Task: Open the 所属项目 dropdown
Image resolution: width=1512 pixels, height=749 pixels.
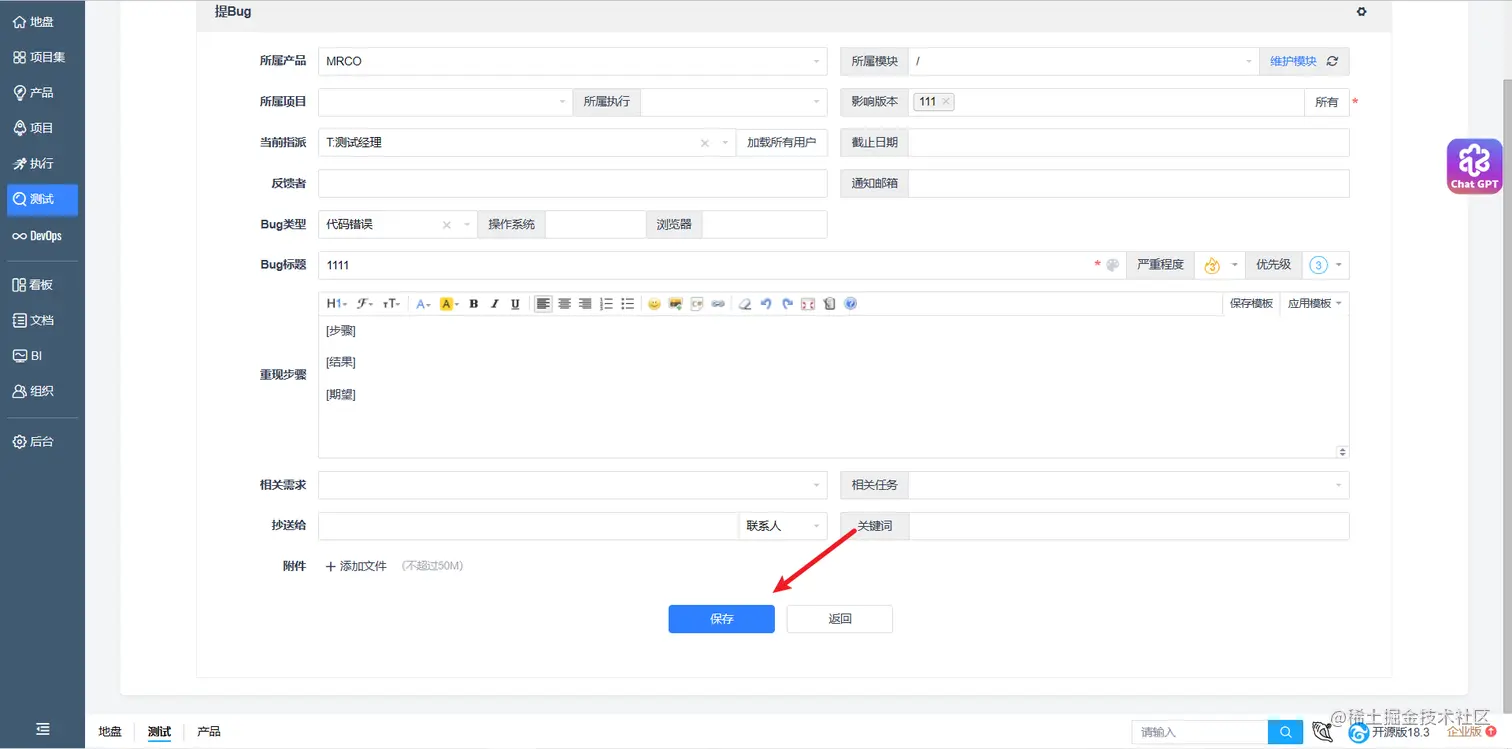Action: pos(445,101)
